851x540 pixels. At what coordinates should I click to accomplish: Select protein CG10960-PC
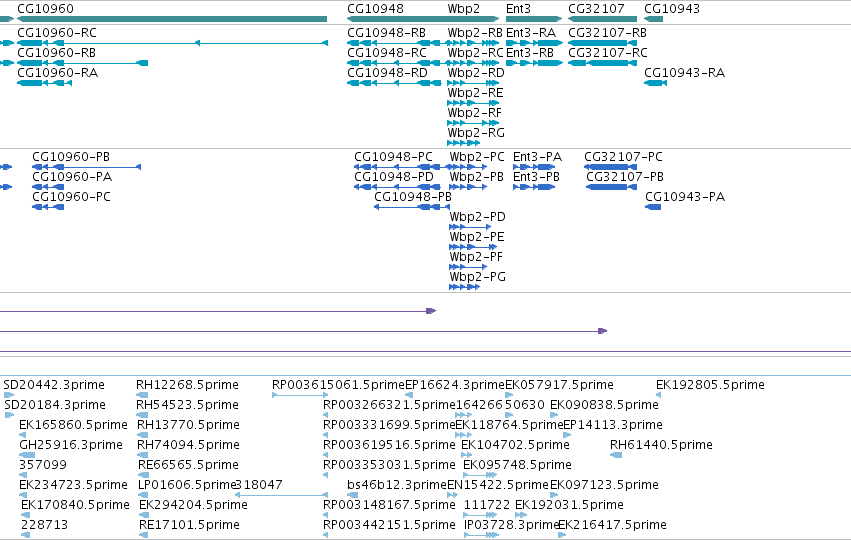tap(72, 197)
